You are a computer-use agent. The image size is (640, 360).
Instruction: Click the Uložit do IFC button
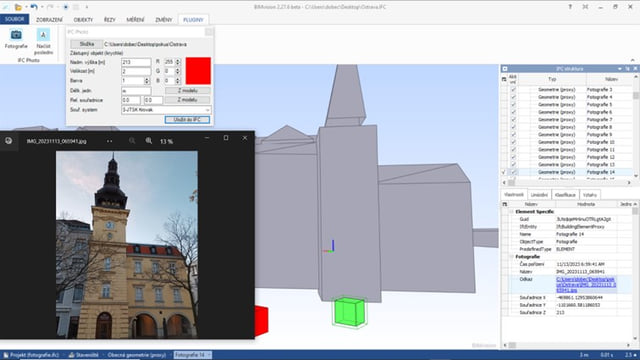(x=187, y=120)
